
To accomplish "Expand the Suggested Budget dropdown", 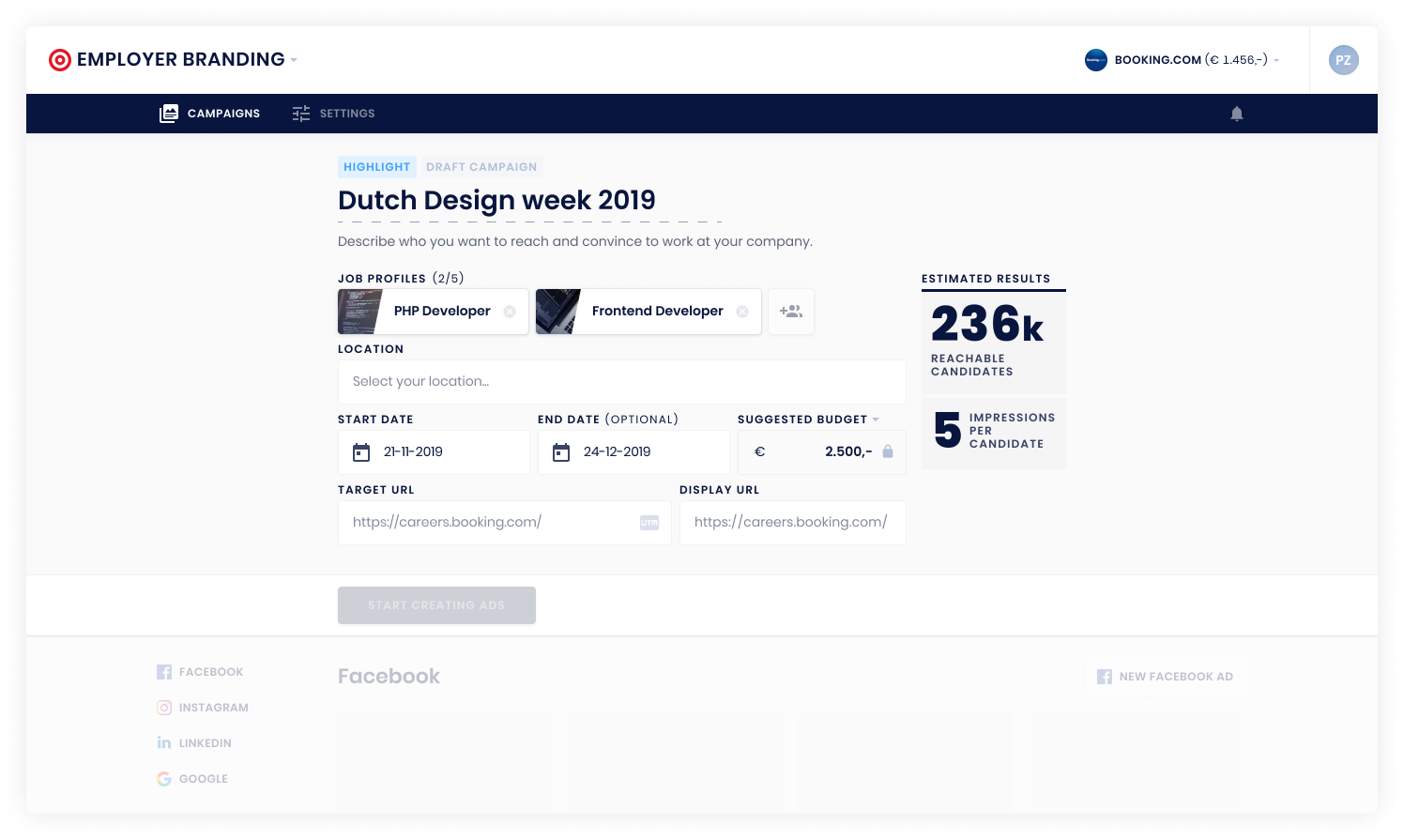I will click(876, 420).
